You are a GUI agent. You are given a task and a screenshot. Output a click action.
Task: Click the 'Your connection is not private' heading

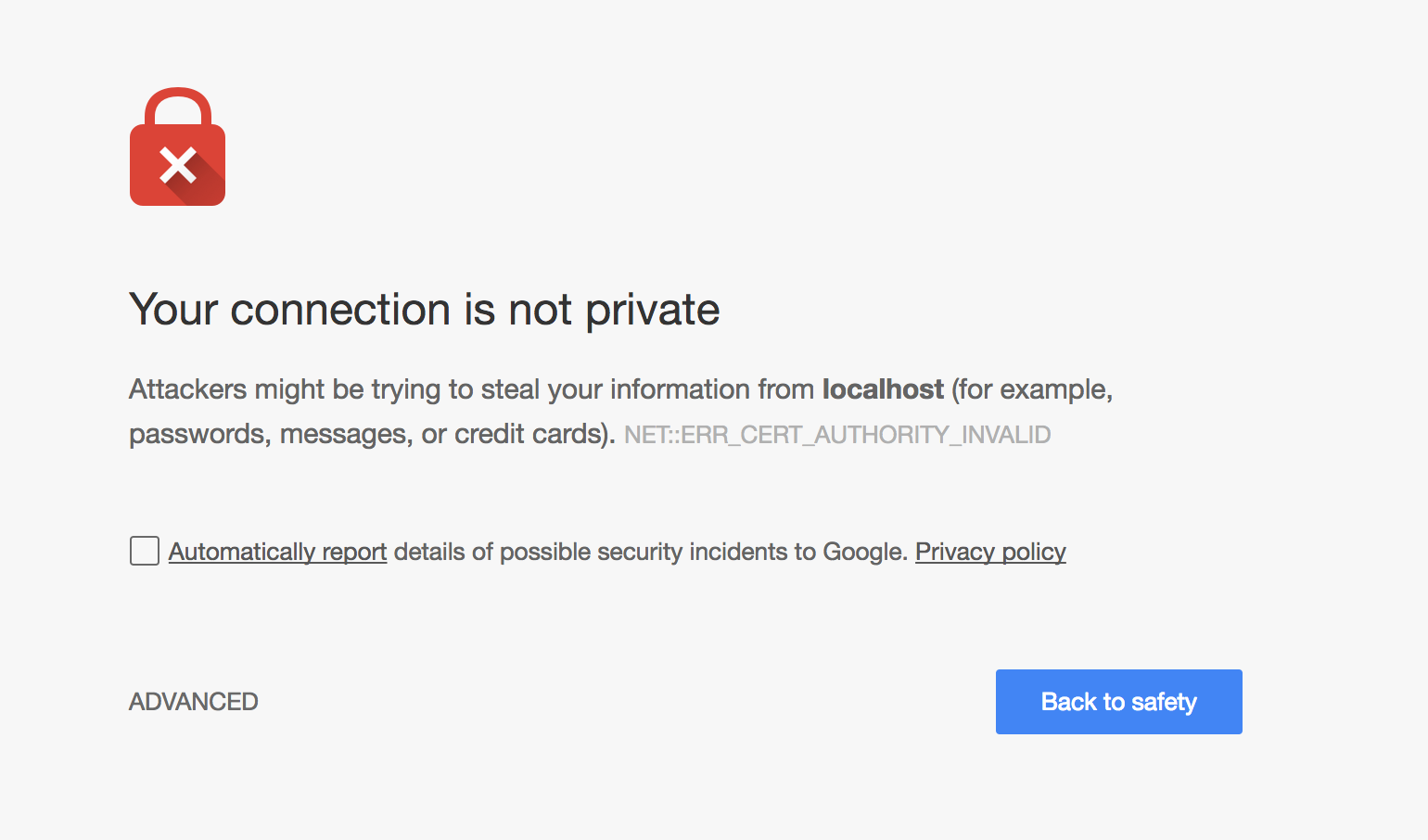(425, 311)
